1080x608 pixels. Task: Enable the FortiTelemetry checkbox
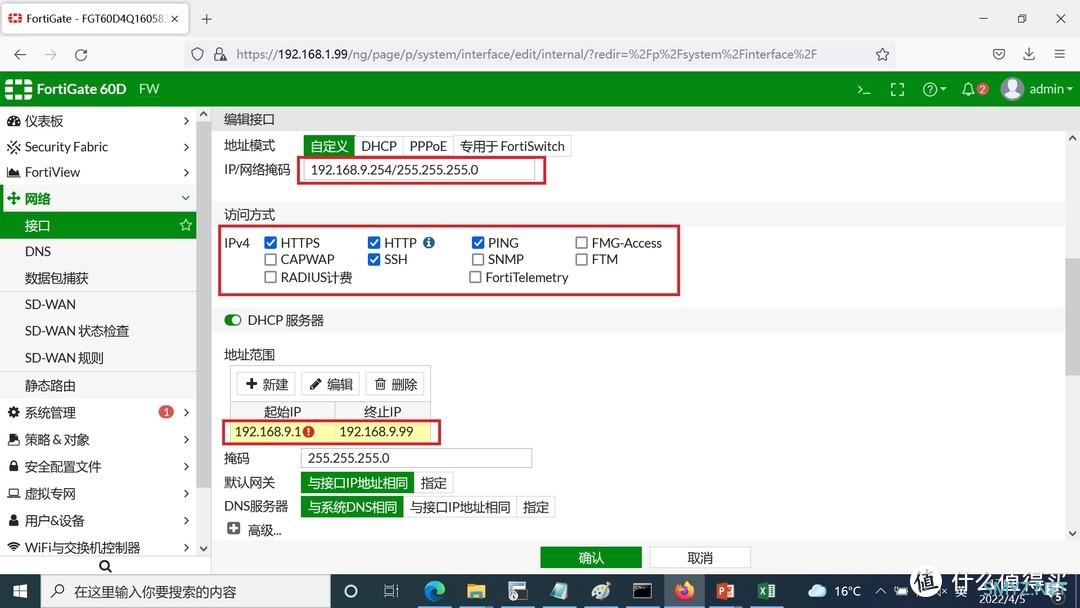tap(475, 277)
